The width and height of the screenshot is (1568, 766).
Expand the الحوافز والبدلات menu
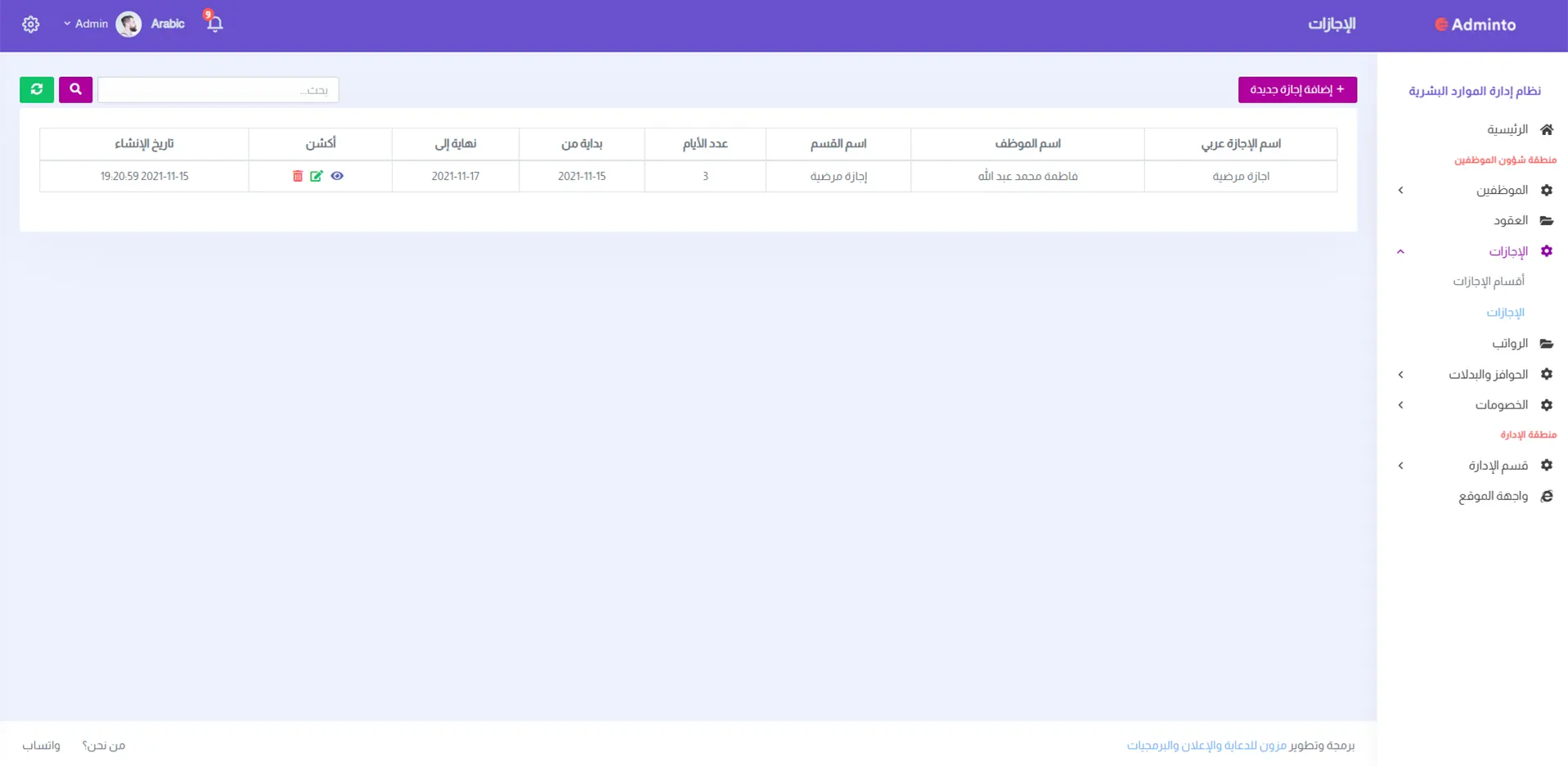click(x=1488, y=374)
